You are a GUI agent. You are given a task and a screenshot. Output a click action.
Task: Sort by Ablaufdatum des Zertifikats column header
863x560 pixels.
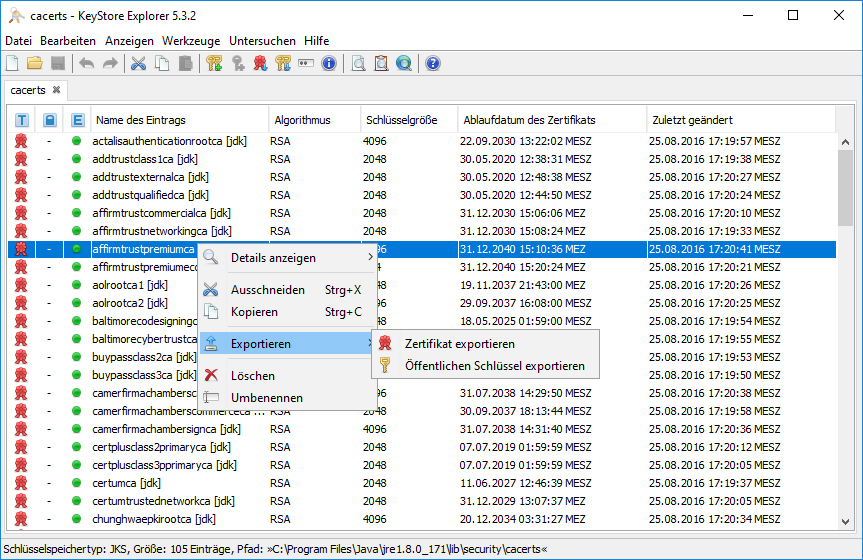coord(552,120)
